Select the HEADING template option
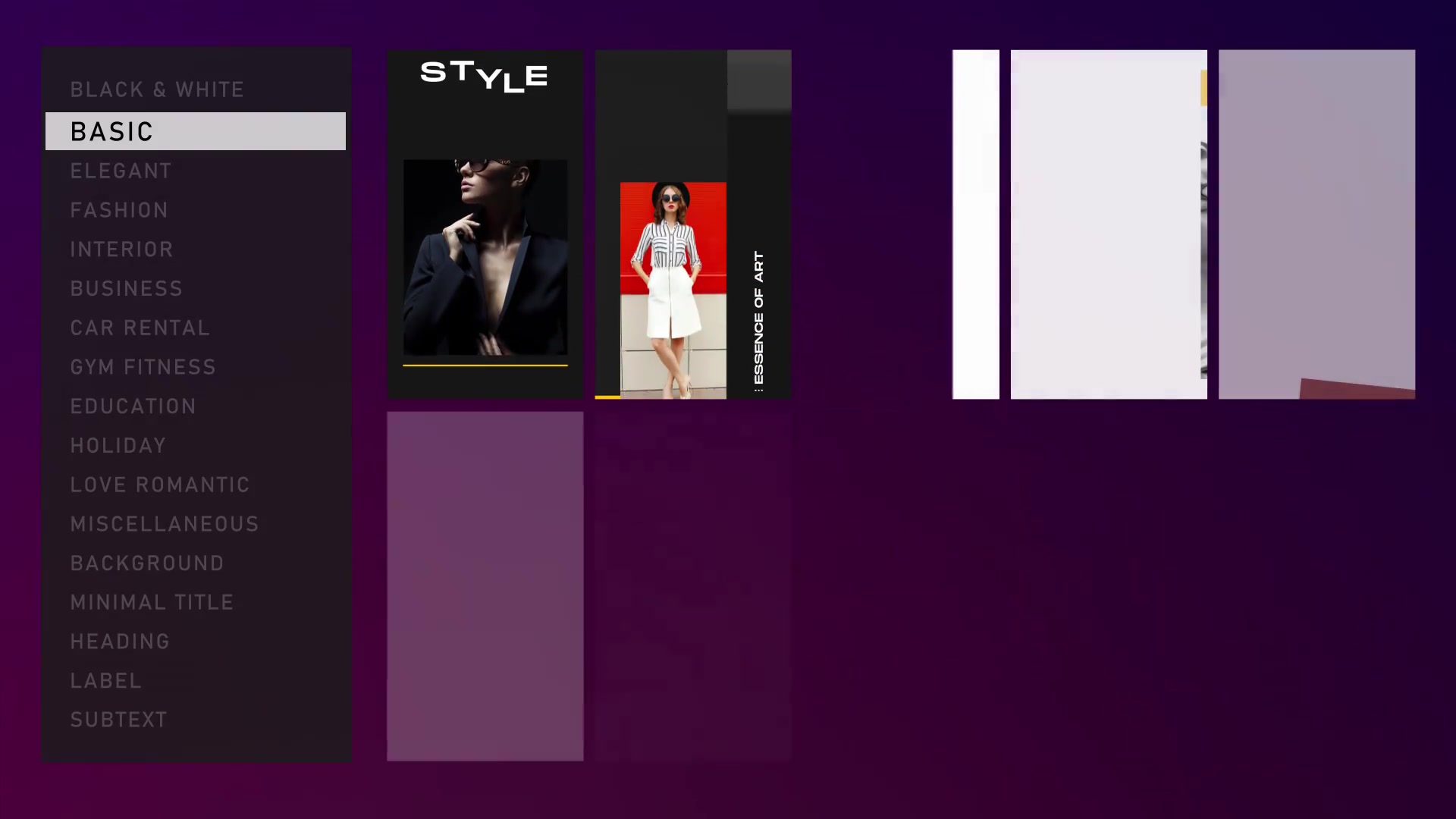Screen dimensions: 1456x819 pos(120,641)
